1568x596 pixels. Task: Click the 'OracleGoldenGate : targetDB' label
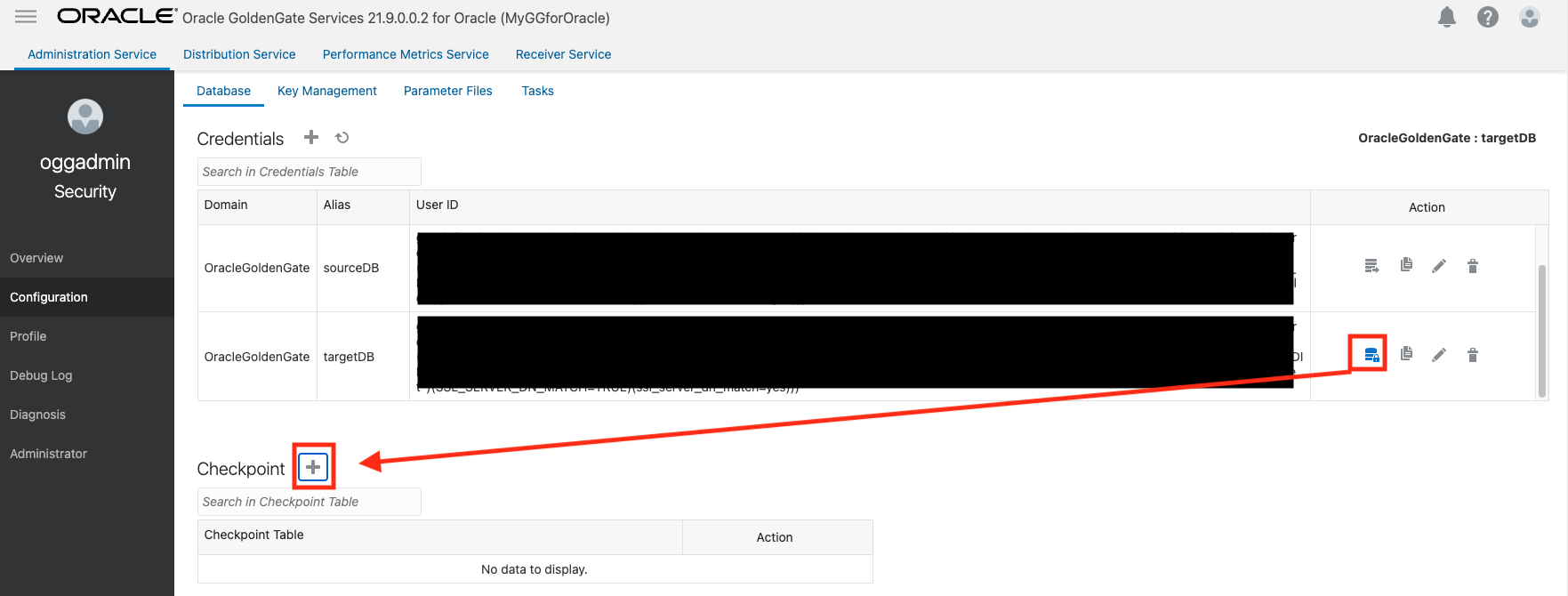coord(1447,138)
